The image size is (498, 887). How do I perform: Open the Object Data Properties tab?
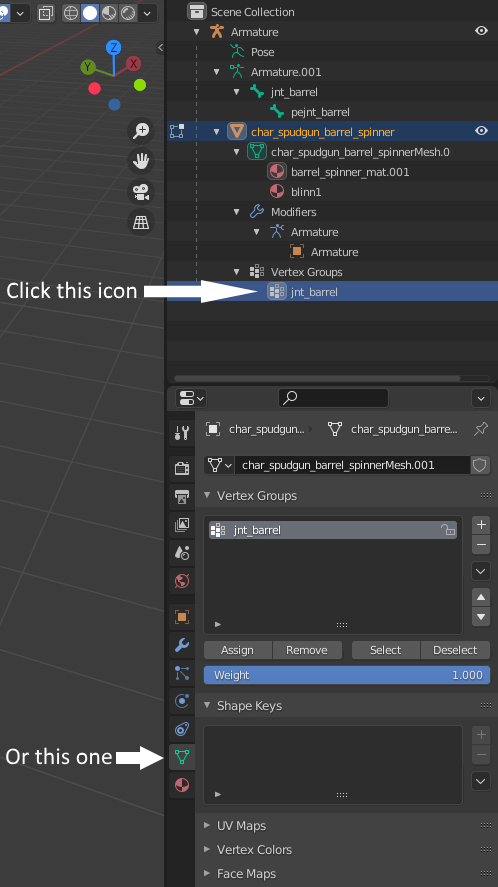tap(182, 757)
